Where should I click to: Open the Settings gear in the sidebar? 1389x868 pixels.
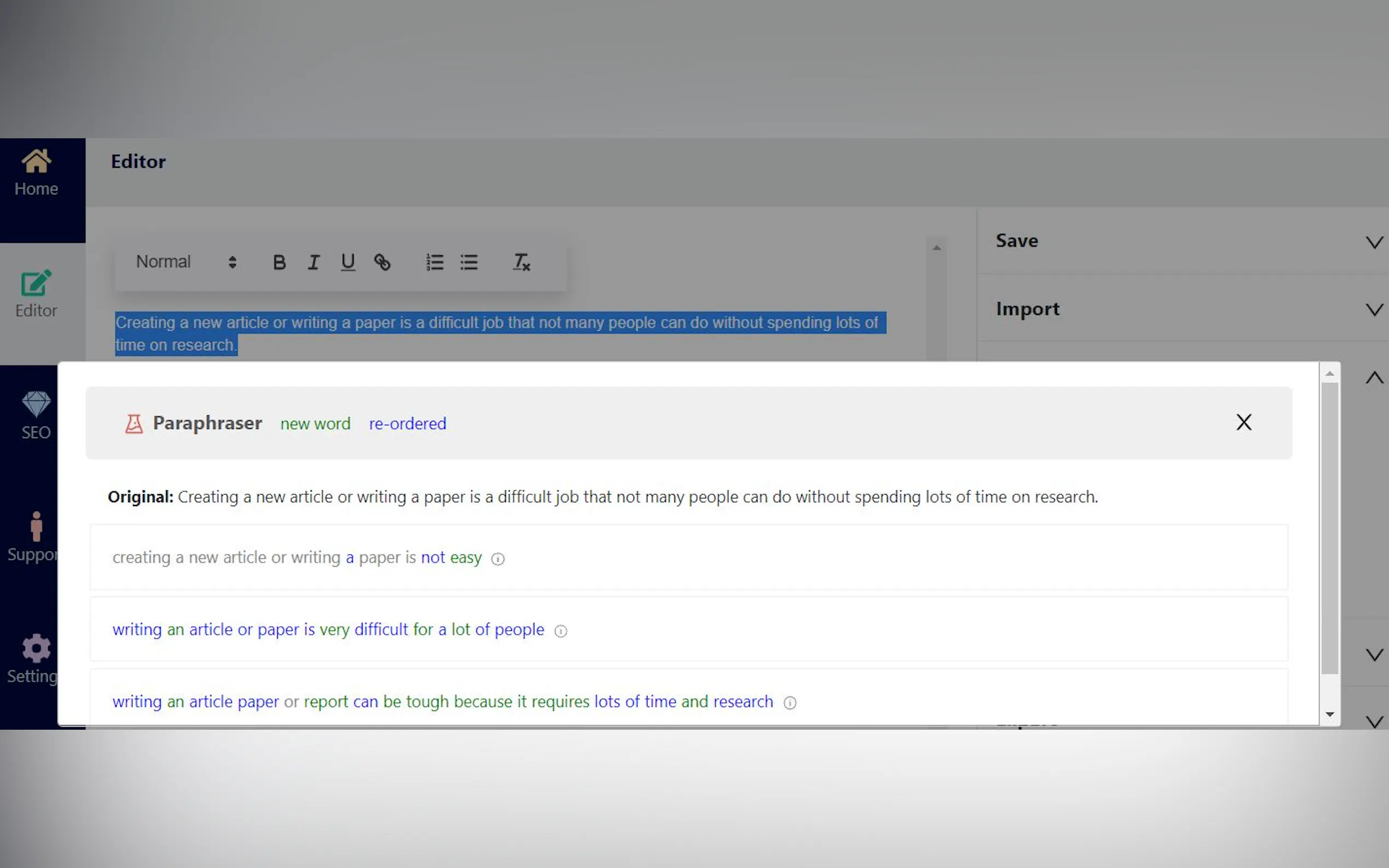[x=36, y=649]
